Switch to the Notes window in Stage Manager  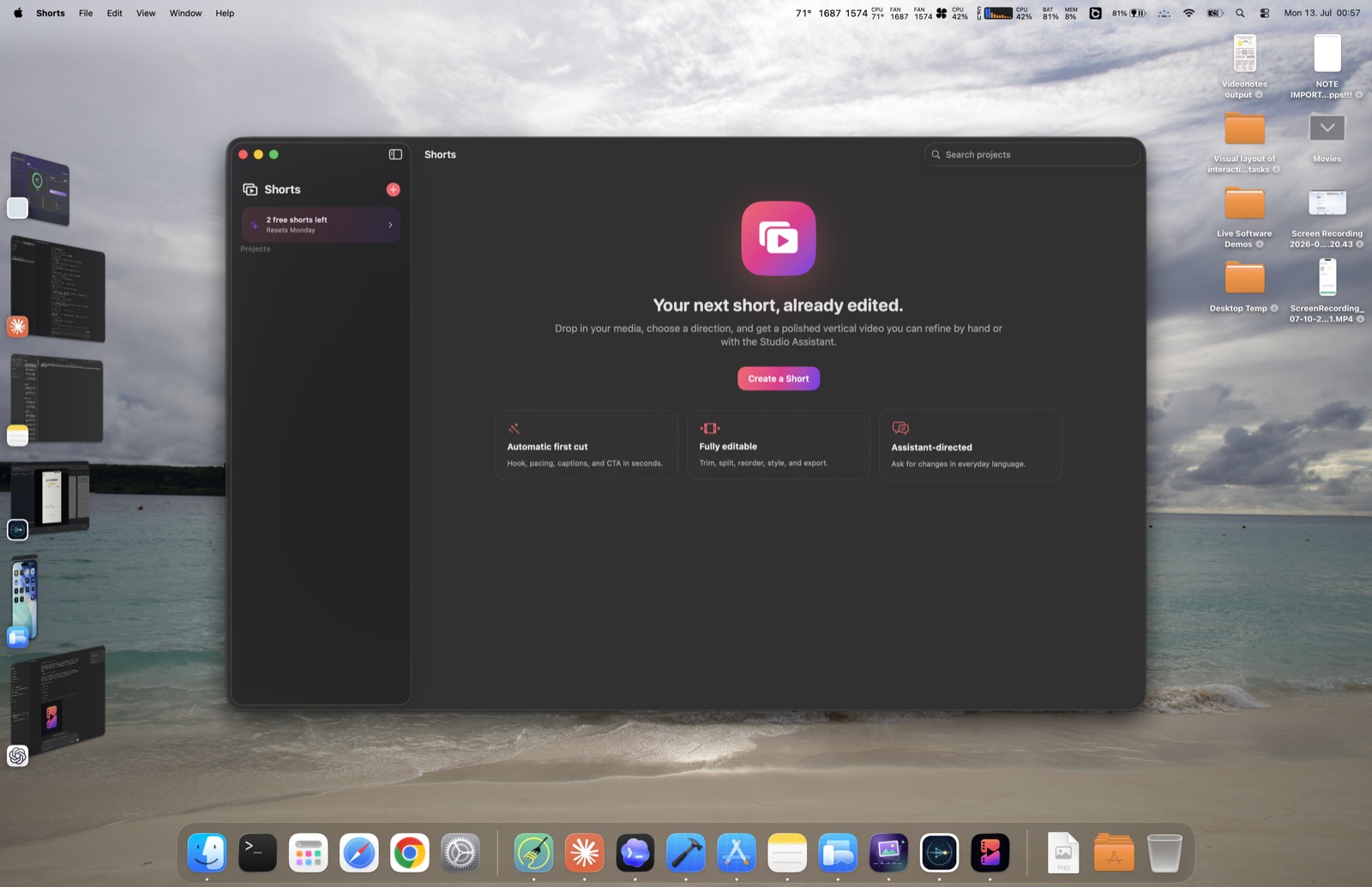coord(57,401)
